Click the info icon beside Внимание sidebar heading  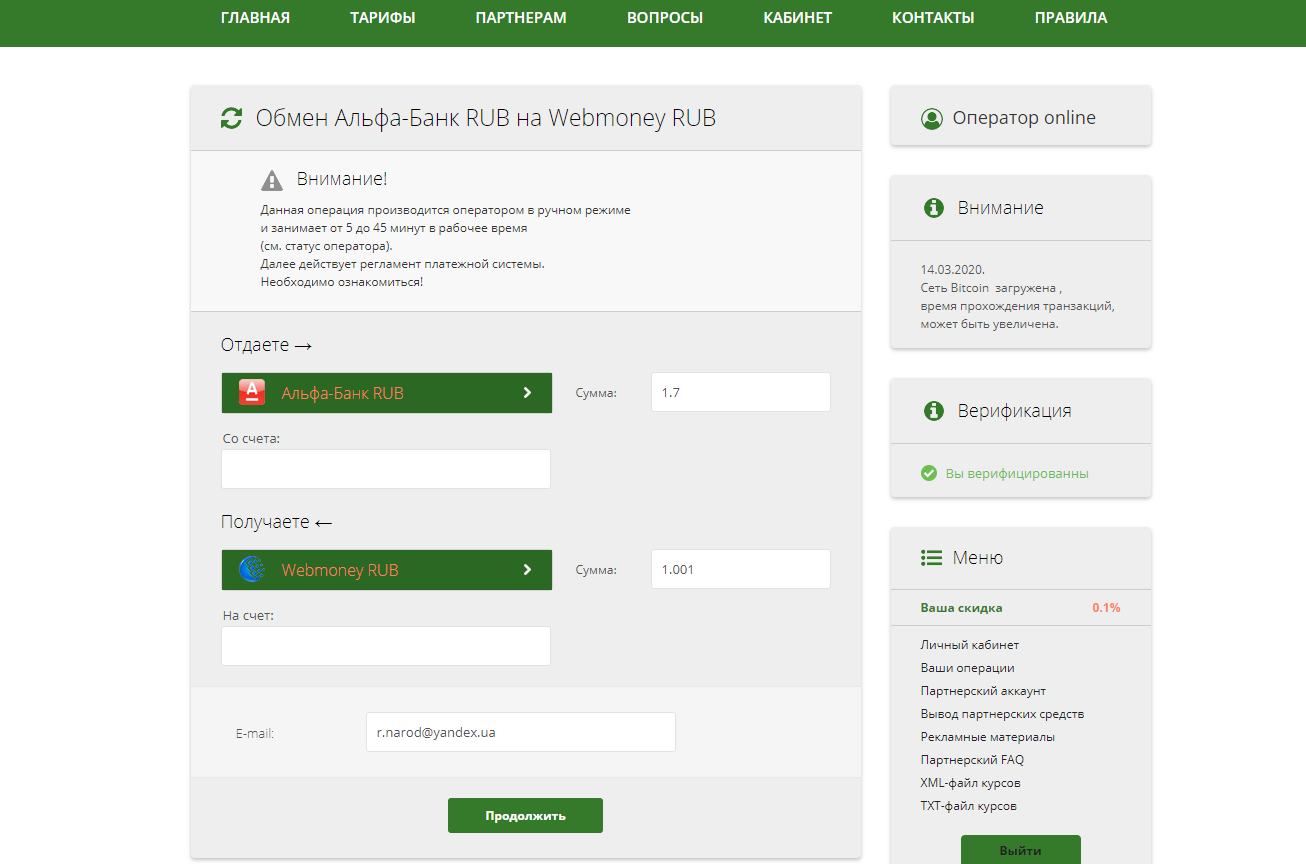(x=934, y=208)
